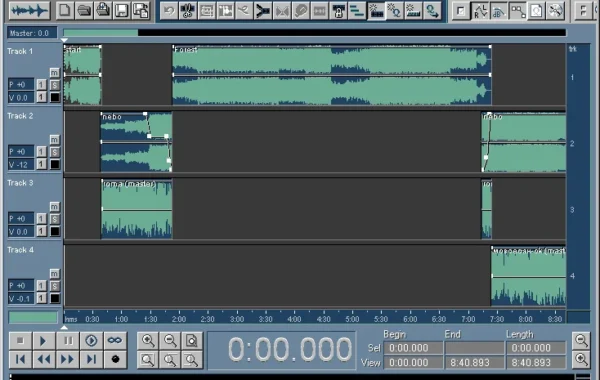Zoom out to full session view
The width and height of the screenshot is (600, 380).
coord(191,340)
